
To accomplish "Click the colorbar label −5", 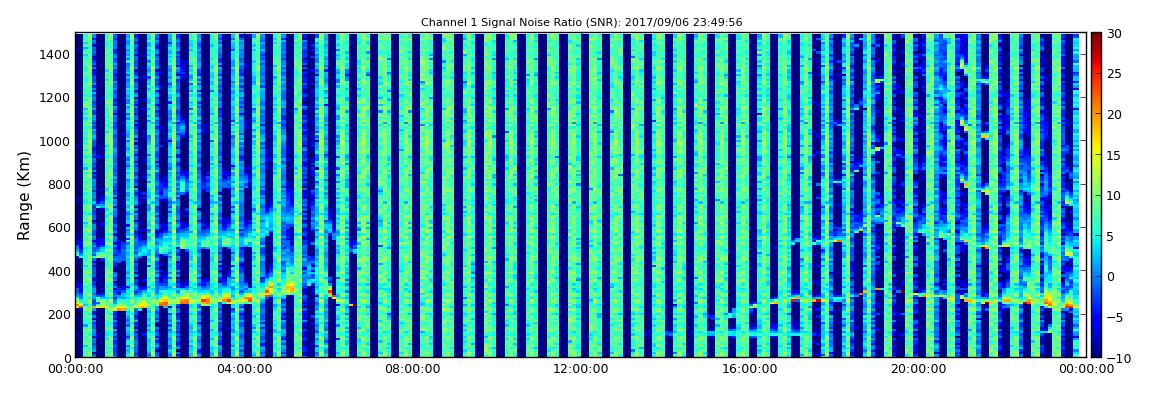I will [x=1114, y=318].
